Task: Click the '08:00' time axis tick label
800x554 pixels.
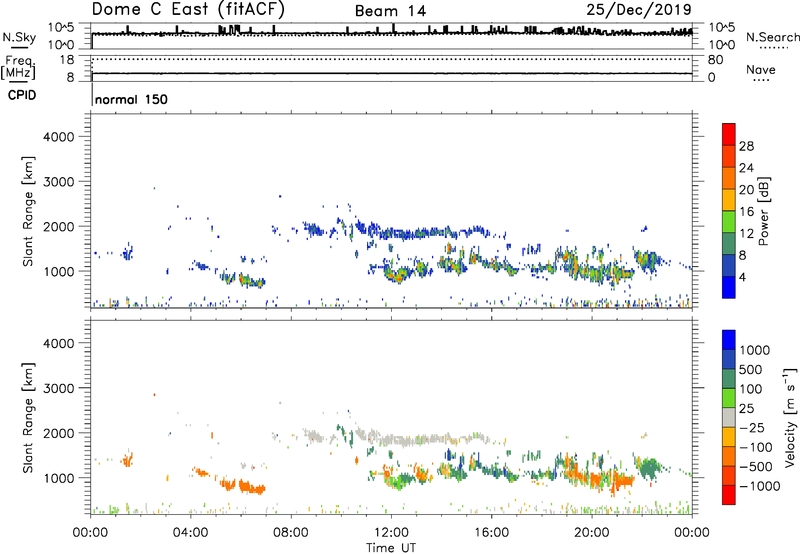Action: [290, 533]
